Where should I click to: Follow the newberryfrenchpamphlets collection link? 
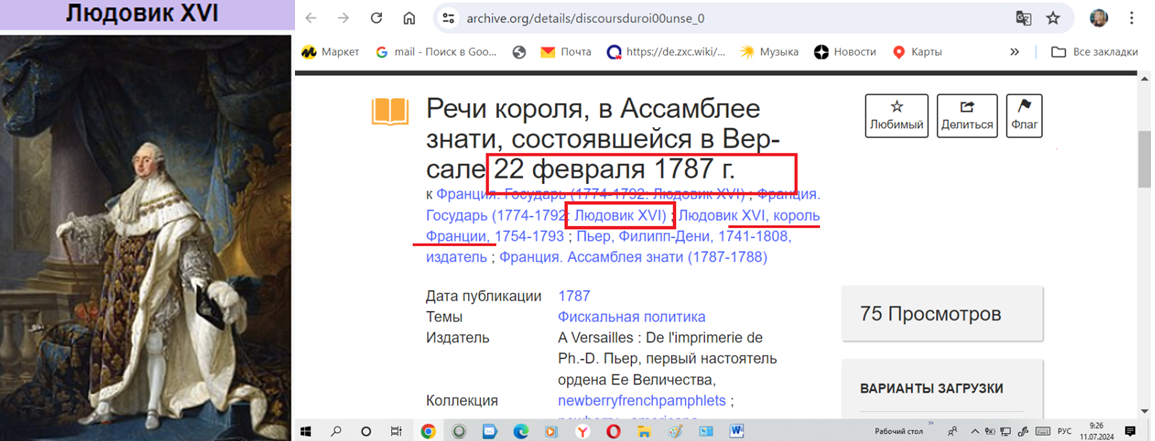pyautogui.click(x=643, y=401)
